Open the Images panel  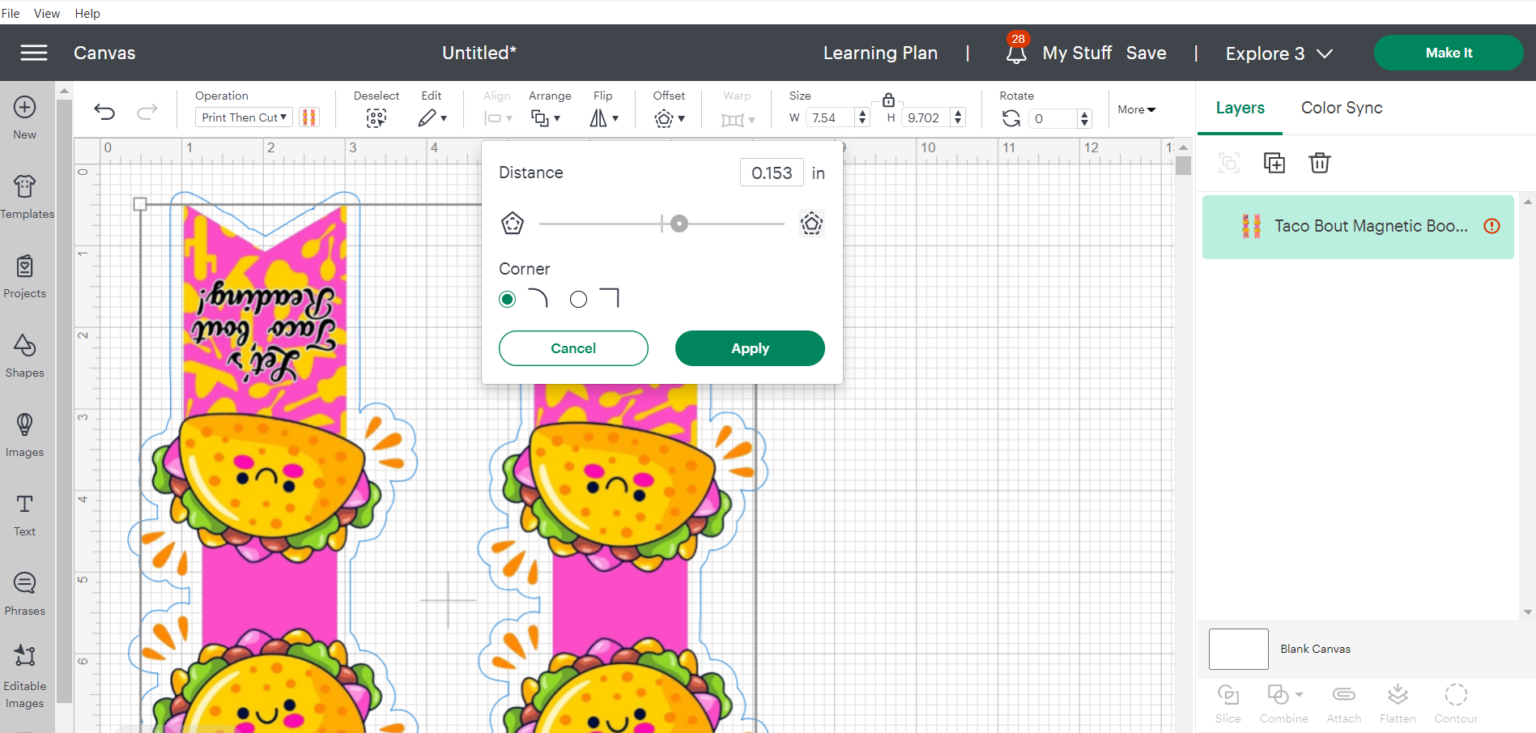pyautogui.click(x=25, y=436)
